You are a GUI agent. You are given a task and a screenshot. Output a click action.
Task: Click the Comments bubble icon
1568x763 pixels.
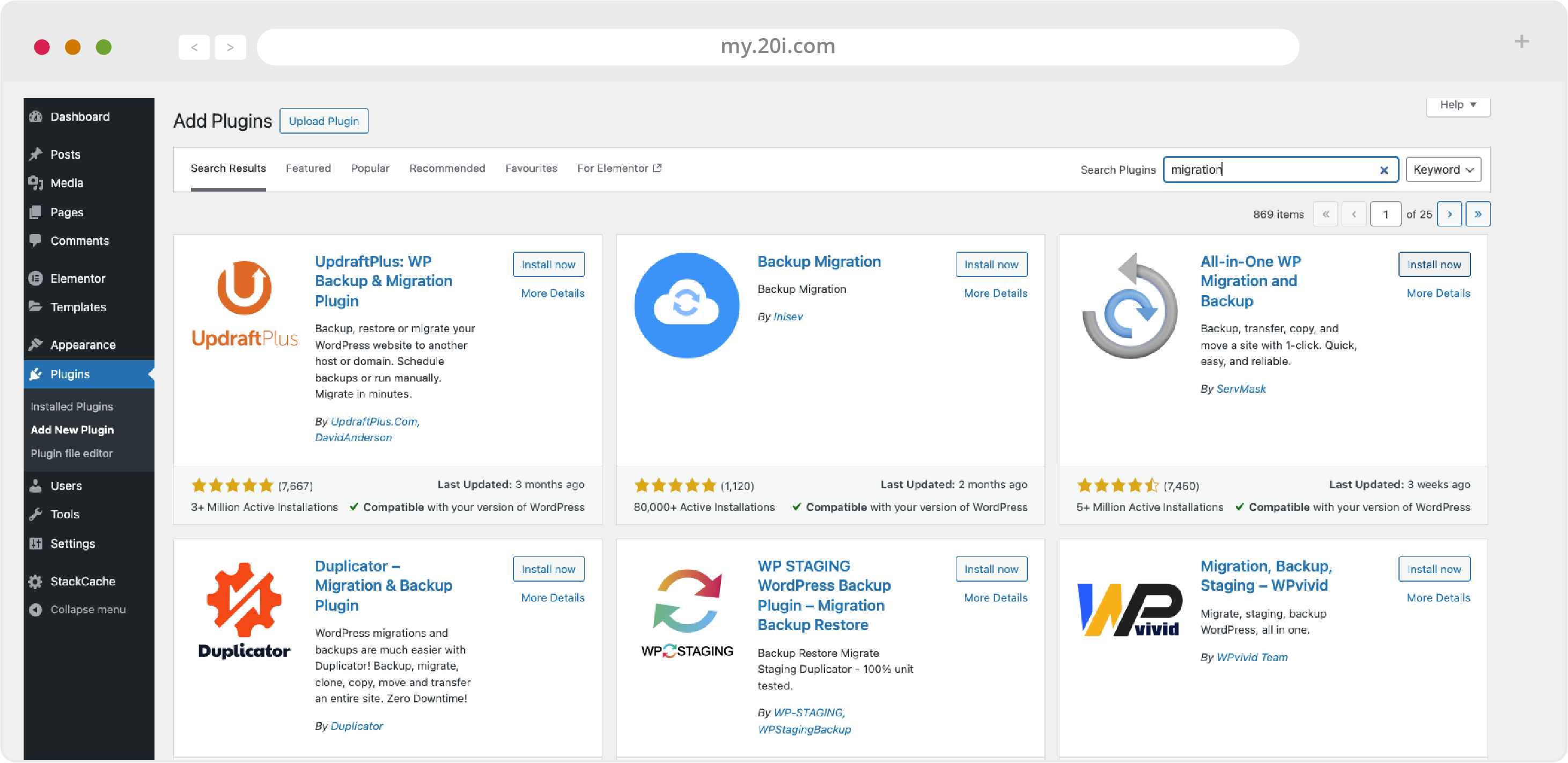click(36, 240)
